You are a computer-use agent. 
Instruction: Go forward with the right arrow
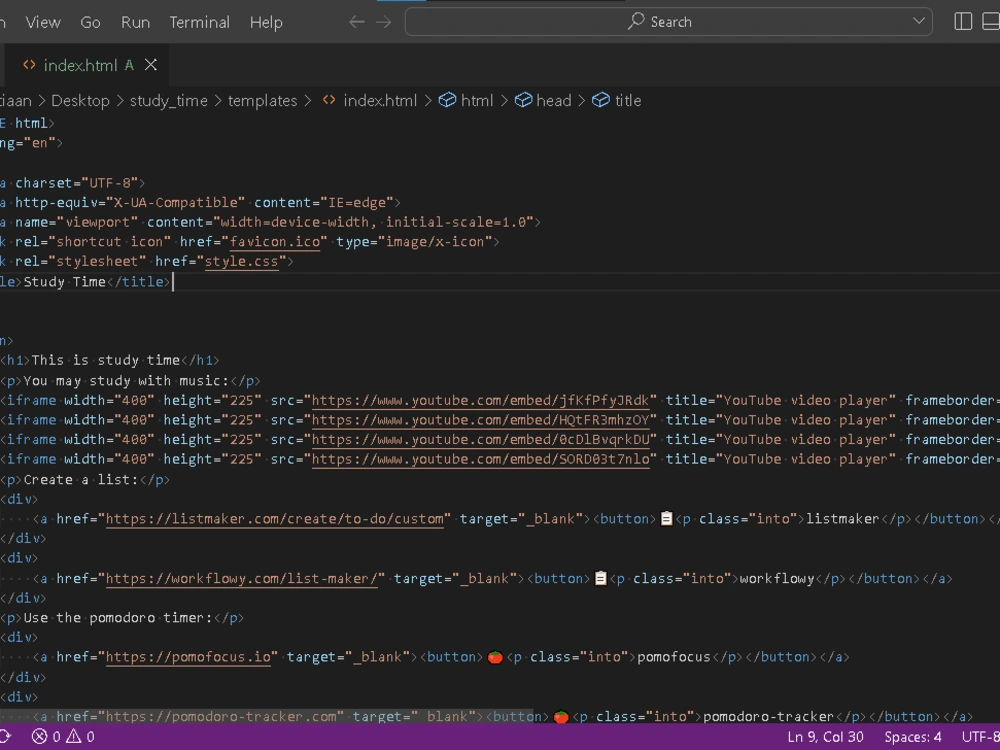pos(383,22)
